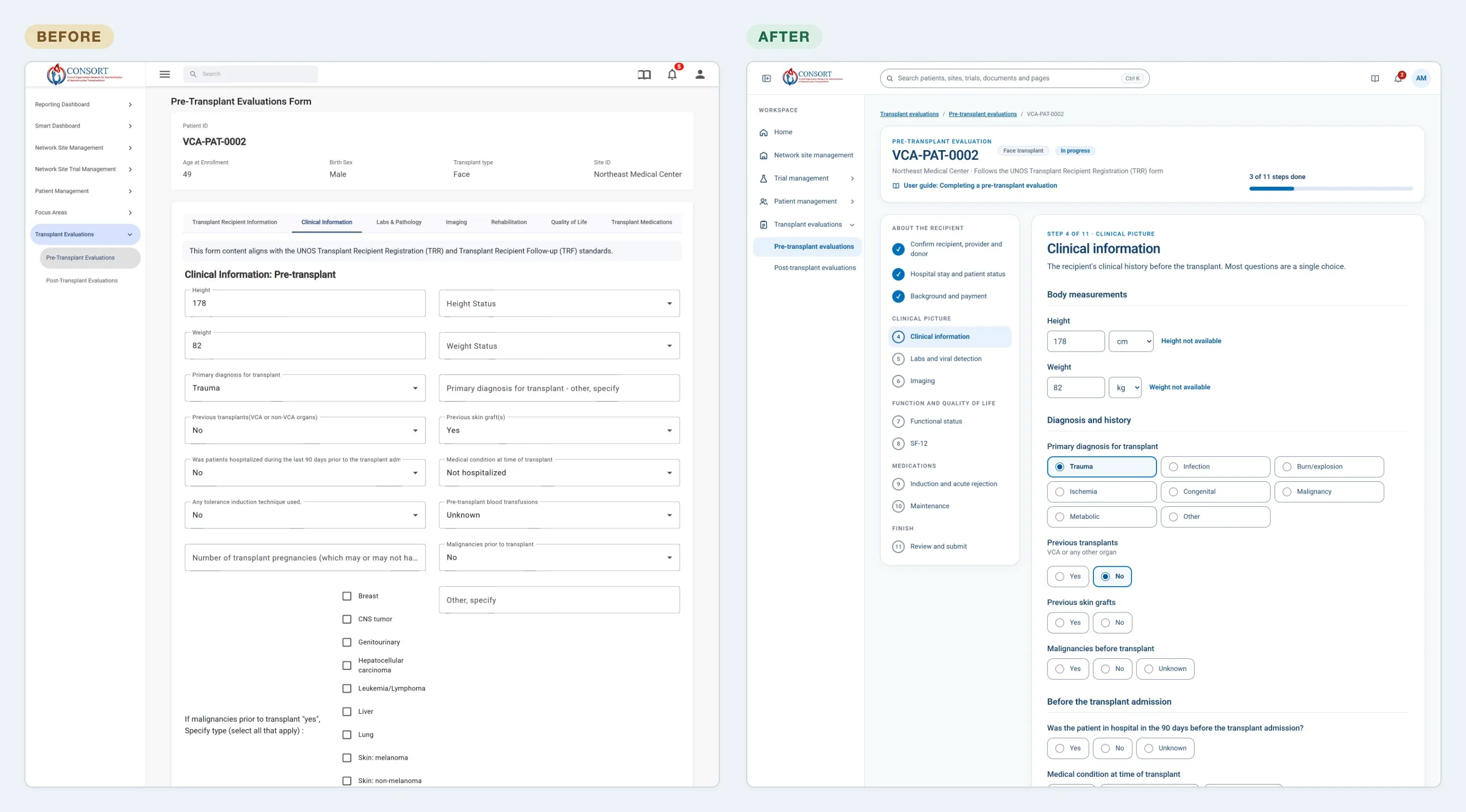Click the user guide book icon in Before header
1466x812 pixels.
point(643,74)
